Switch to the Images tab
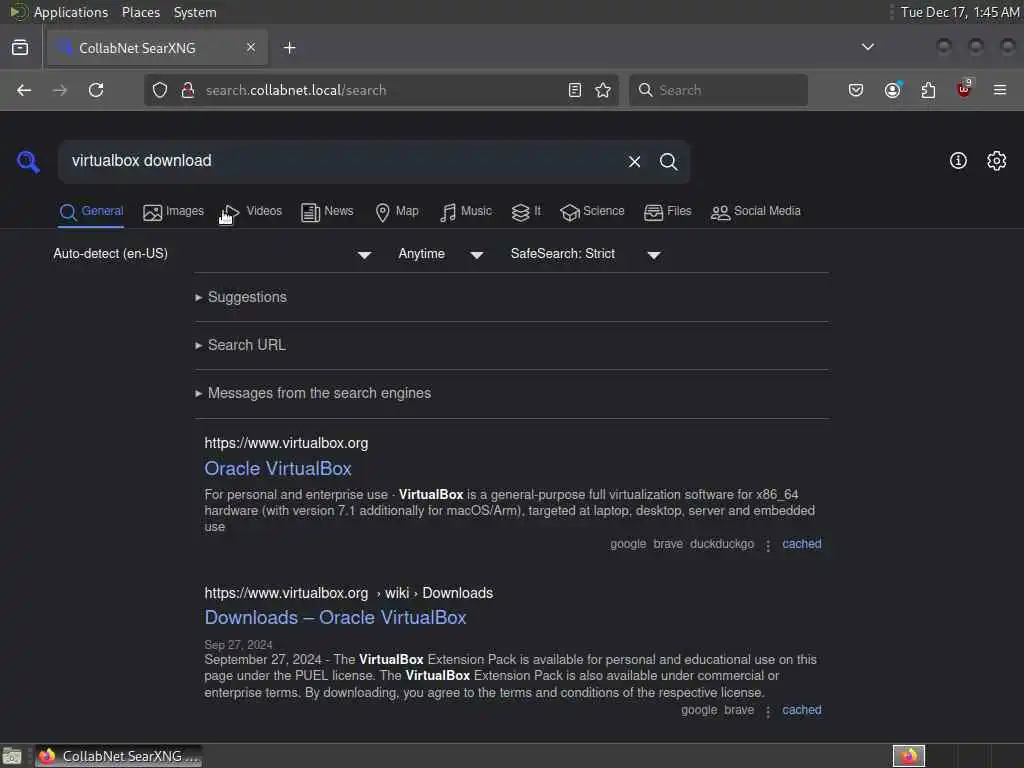This screenshot has height=768, width=1024. tap(174, 212)
